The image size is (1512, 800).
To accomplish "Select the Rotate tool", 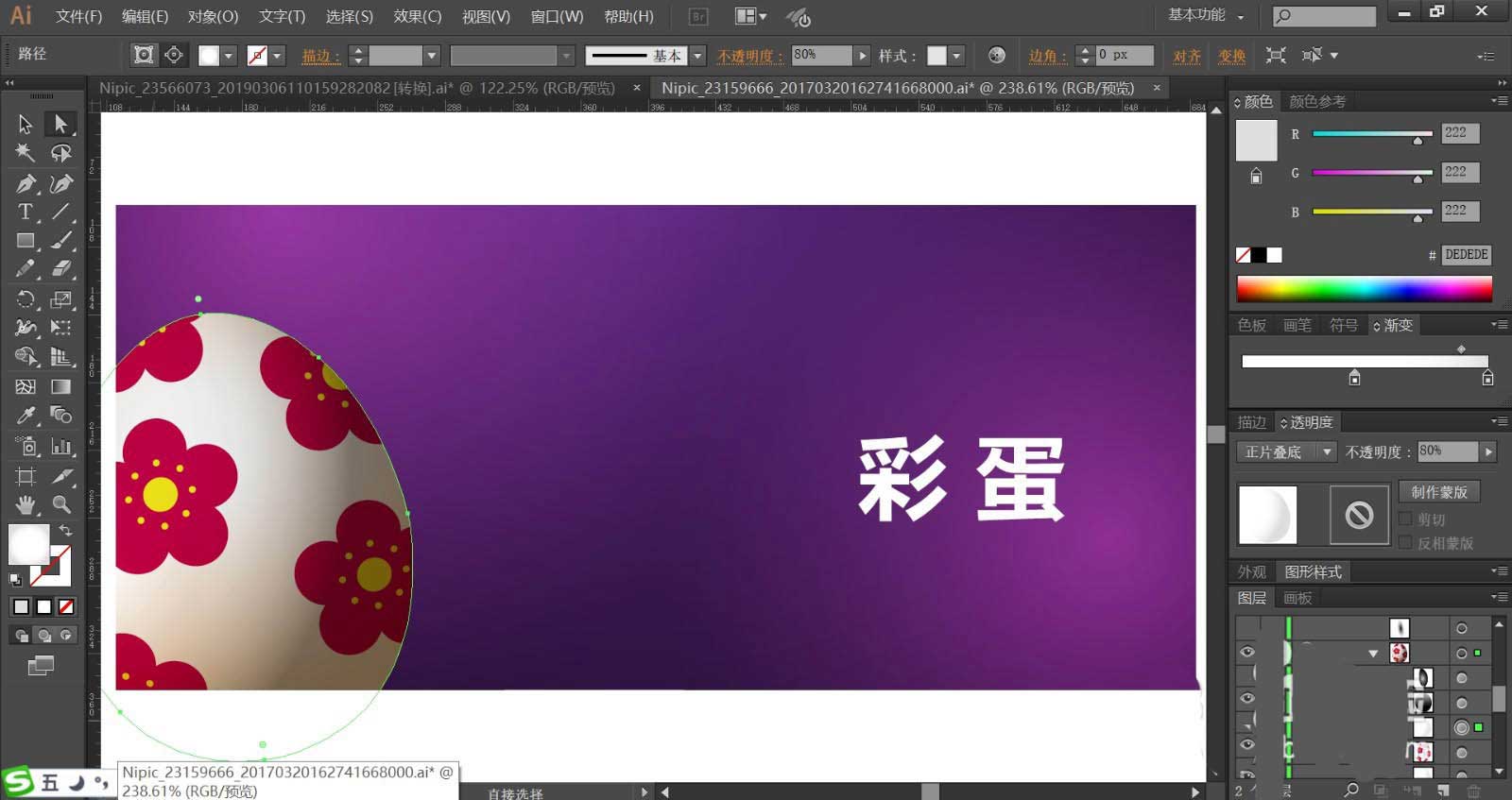I will 26,299.
